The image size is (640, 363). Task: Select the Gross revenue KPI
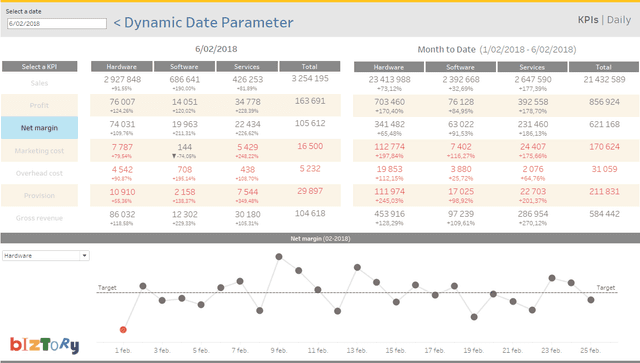40,218
